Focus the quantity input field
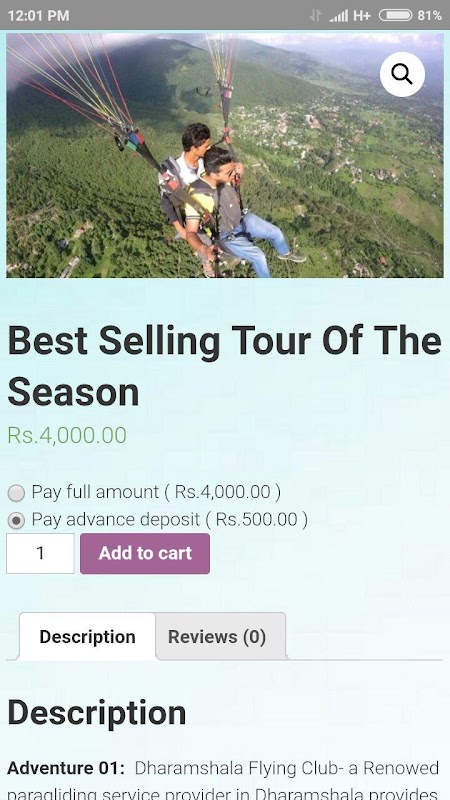The width and height of the screenshot is (450, 800). point(40,554)
